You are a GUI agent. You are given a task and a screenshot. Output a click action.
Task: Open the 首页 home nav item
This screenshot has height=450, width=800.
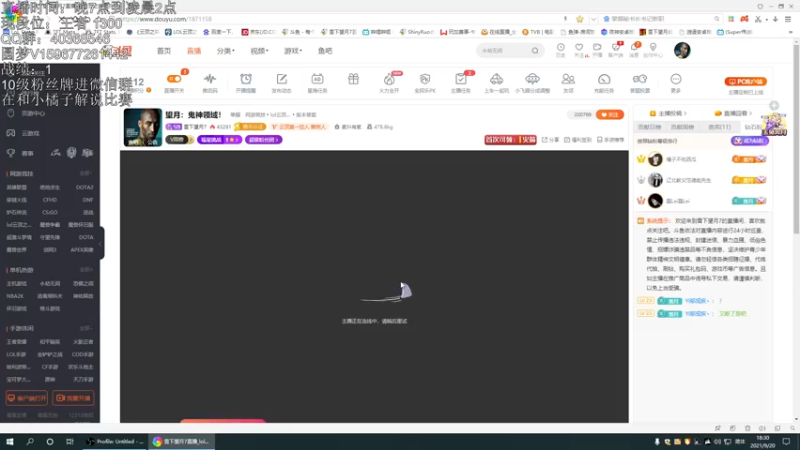[164, 51]
